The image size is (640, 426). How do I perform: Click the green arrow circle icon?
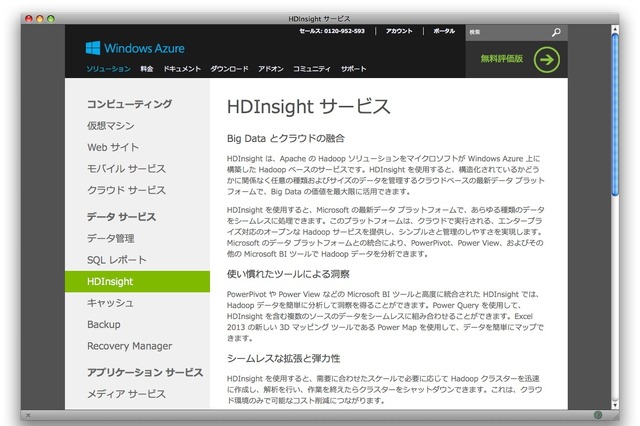coord(547,60)
